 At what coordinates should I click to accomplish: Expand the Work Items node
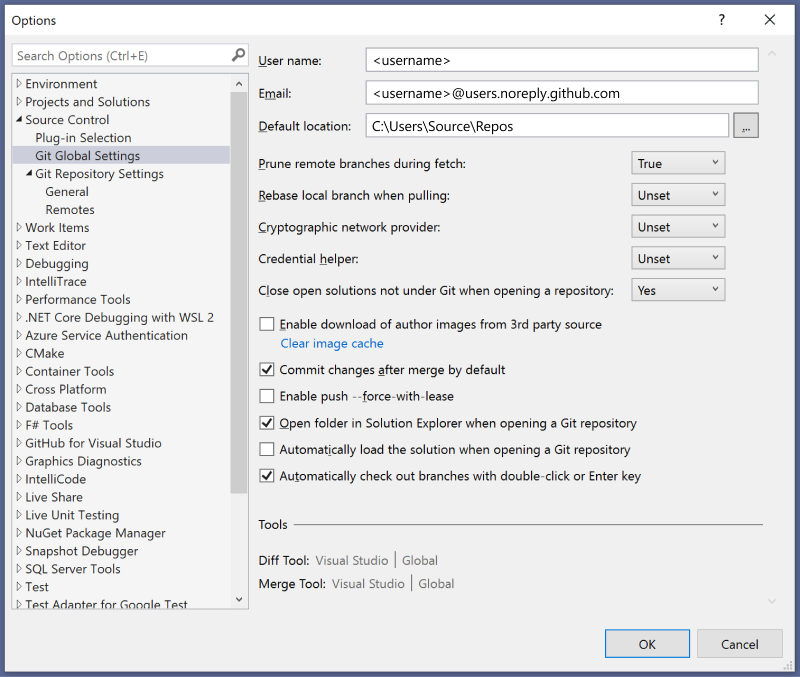click(17, 227)
